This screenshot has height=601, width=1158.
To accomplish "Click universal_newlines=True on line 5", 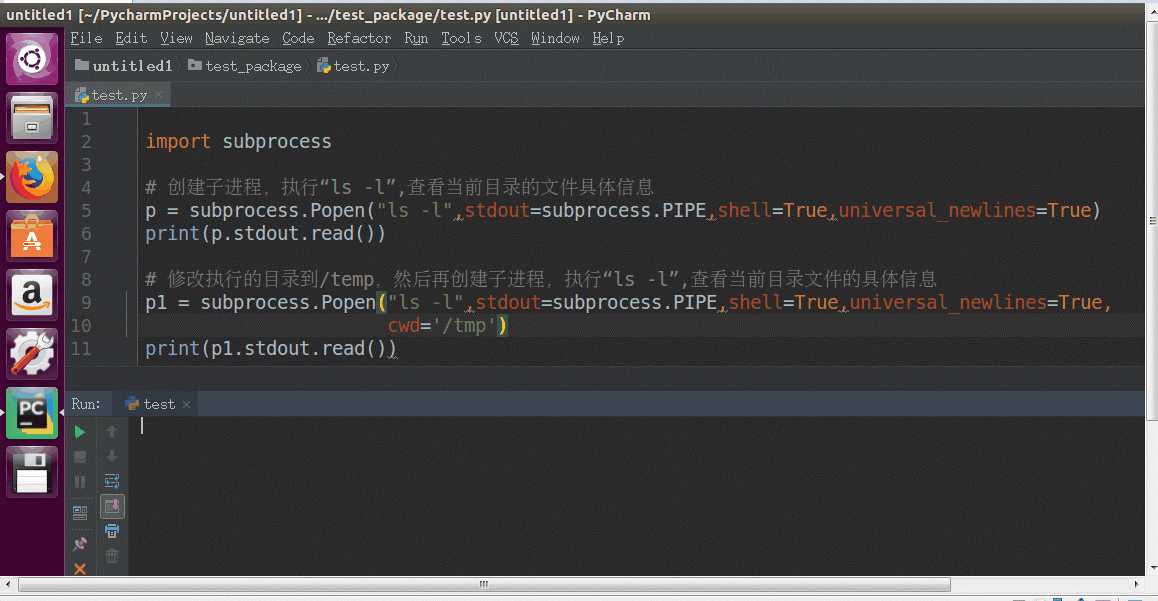I will click(965, 210).
